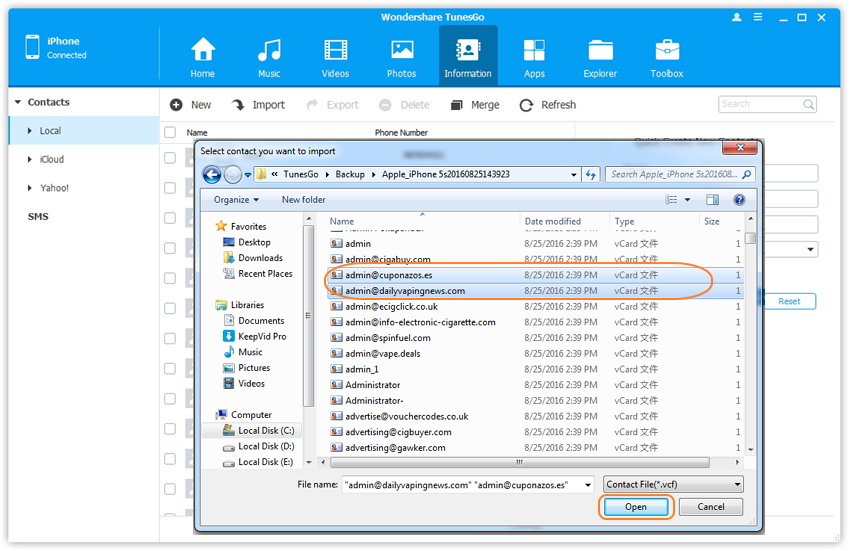Click the Cancel button
The height and width of the screenshot is (551, 850).
click(710, 507)
